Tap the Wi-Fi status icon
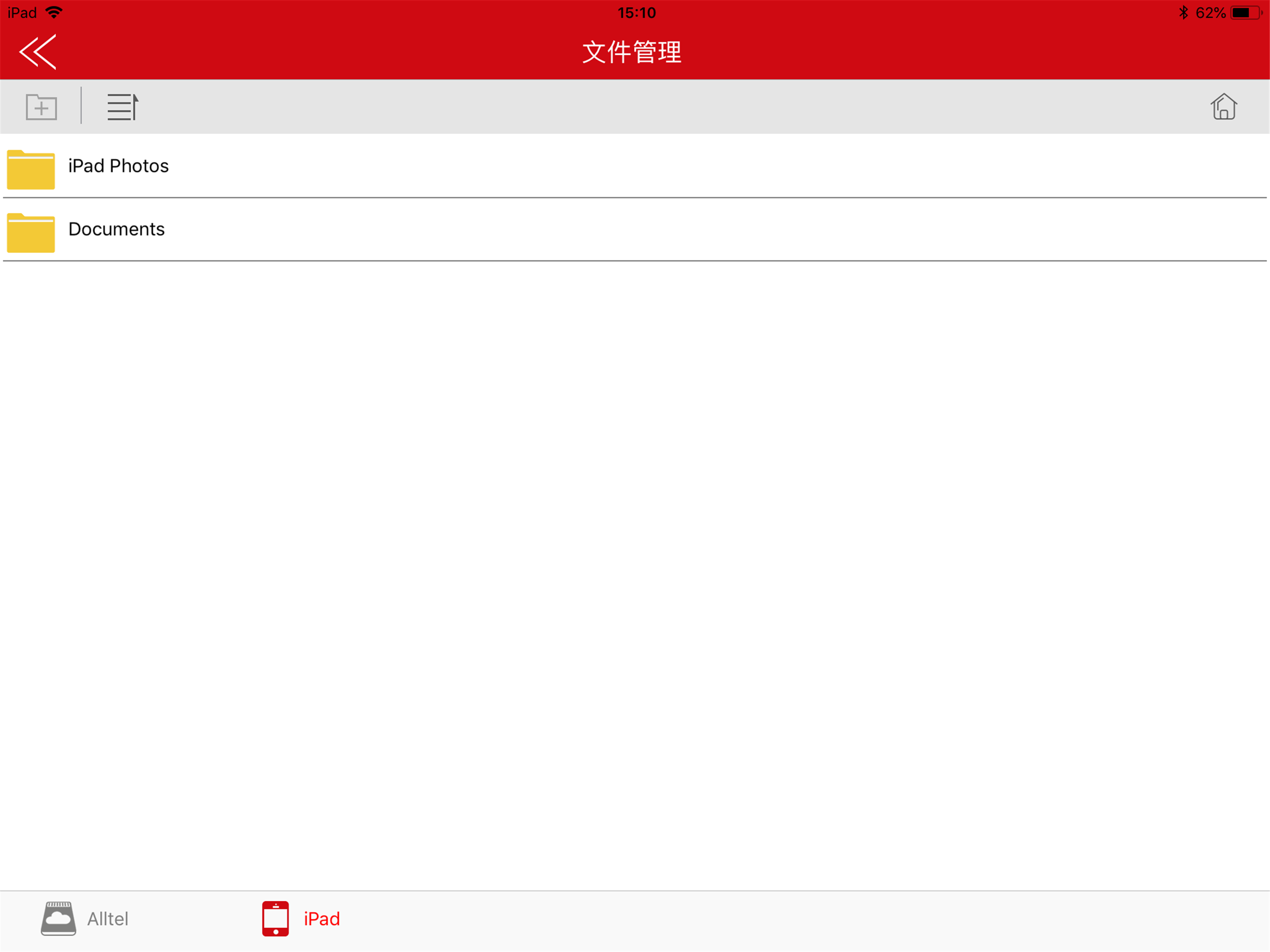 54,13
